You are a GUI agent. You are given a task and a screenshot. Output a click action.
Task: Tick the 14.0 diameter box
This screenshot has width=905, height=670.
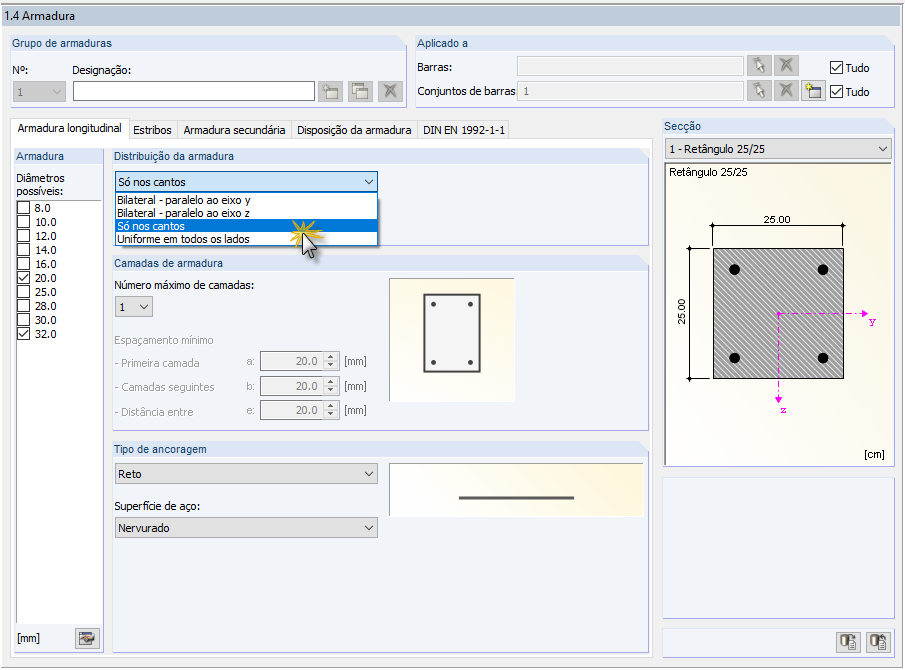[23, 250]
